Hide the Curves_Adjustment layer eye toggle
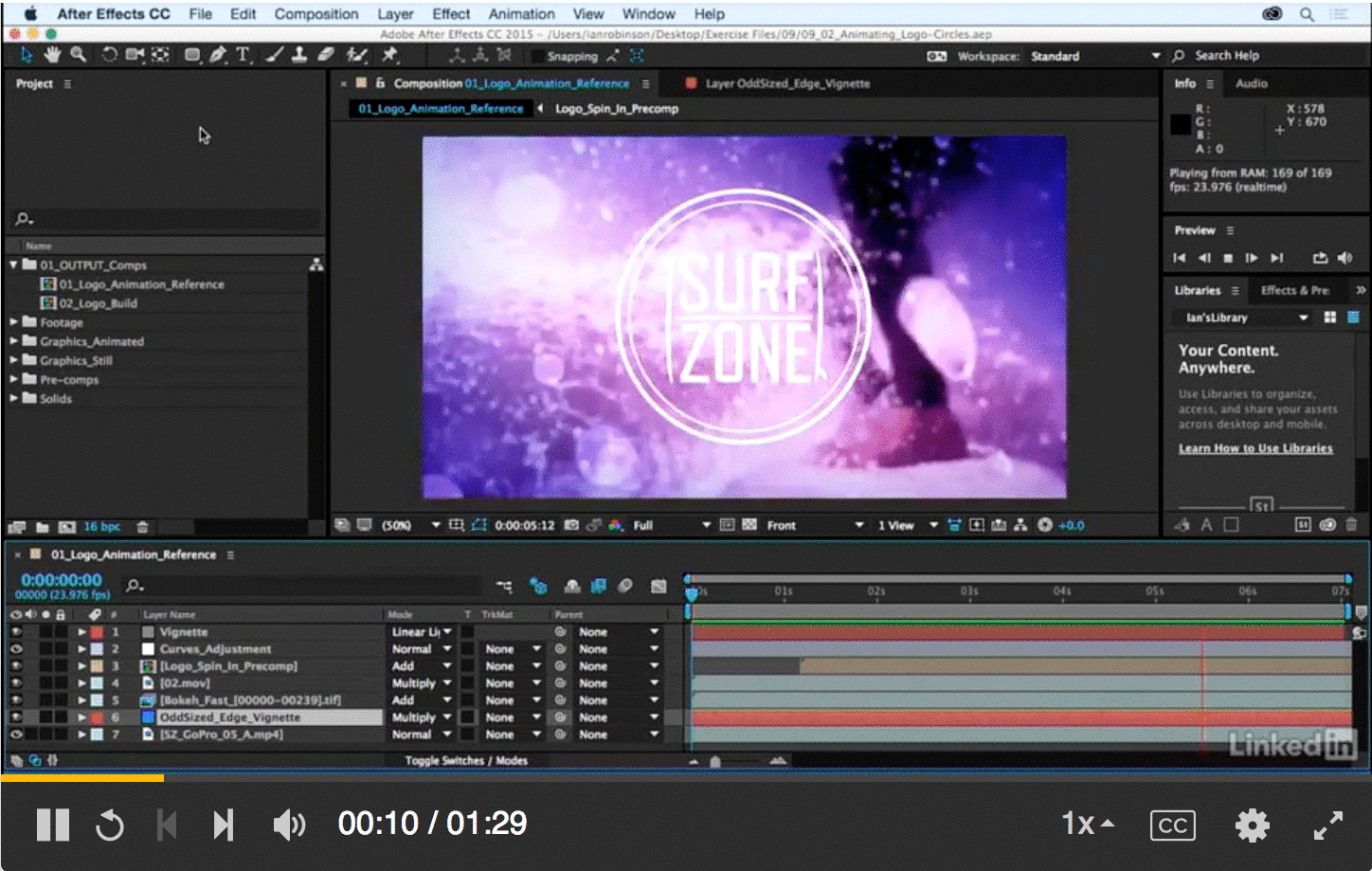Image resolution: width=1372 pixels, height=871 pixels. click(16, 649)
